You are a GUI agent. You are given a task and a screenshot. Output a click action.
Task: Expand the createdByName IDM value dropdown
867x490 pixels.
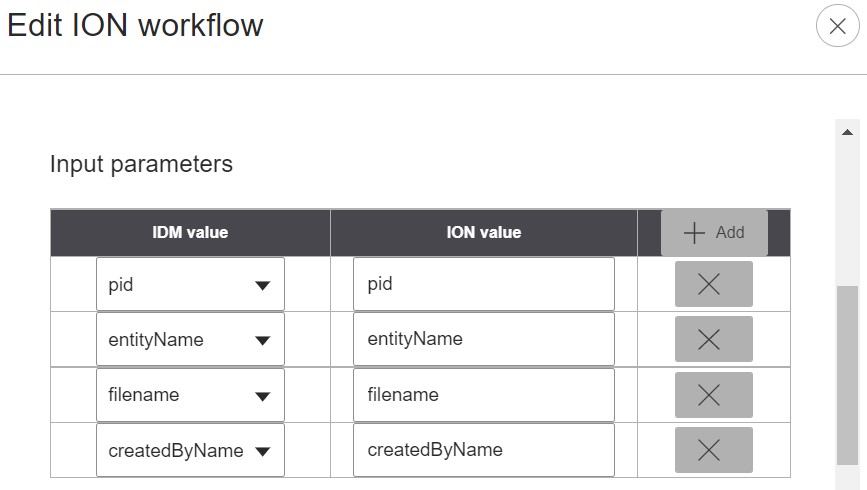coord(190,451)
